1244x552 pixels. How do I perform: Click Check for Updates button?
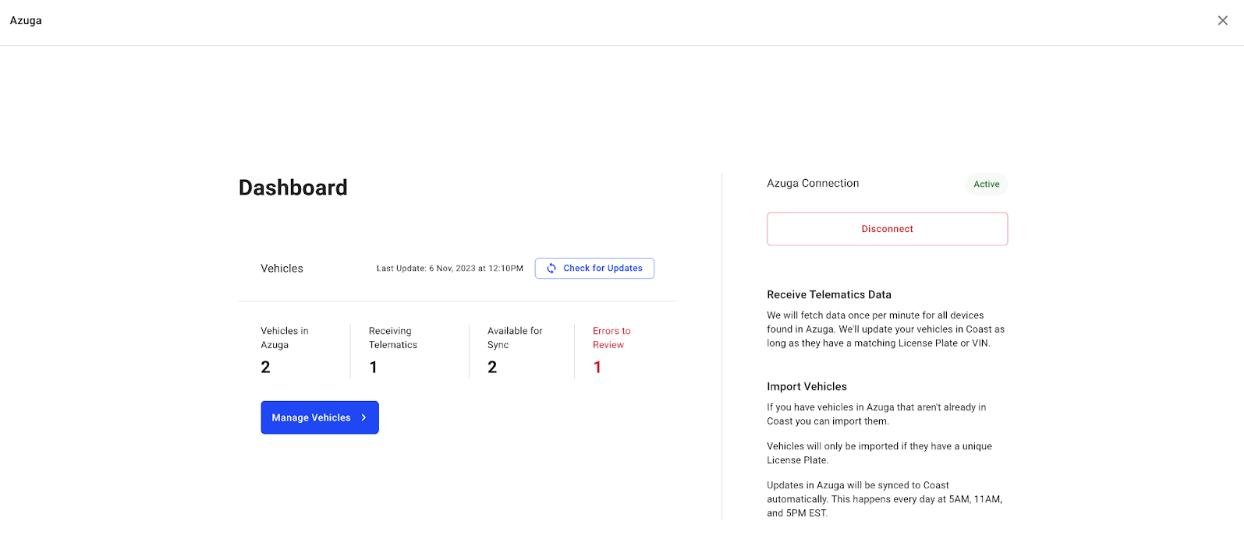point(595,268)
